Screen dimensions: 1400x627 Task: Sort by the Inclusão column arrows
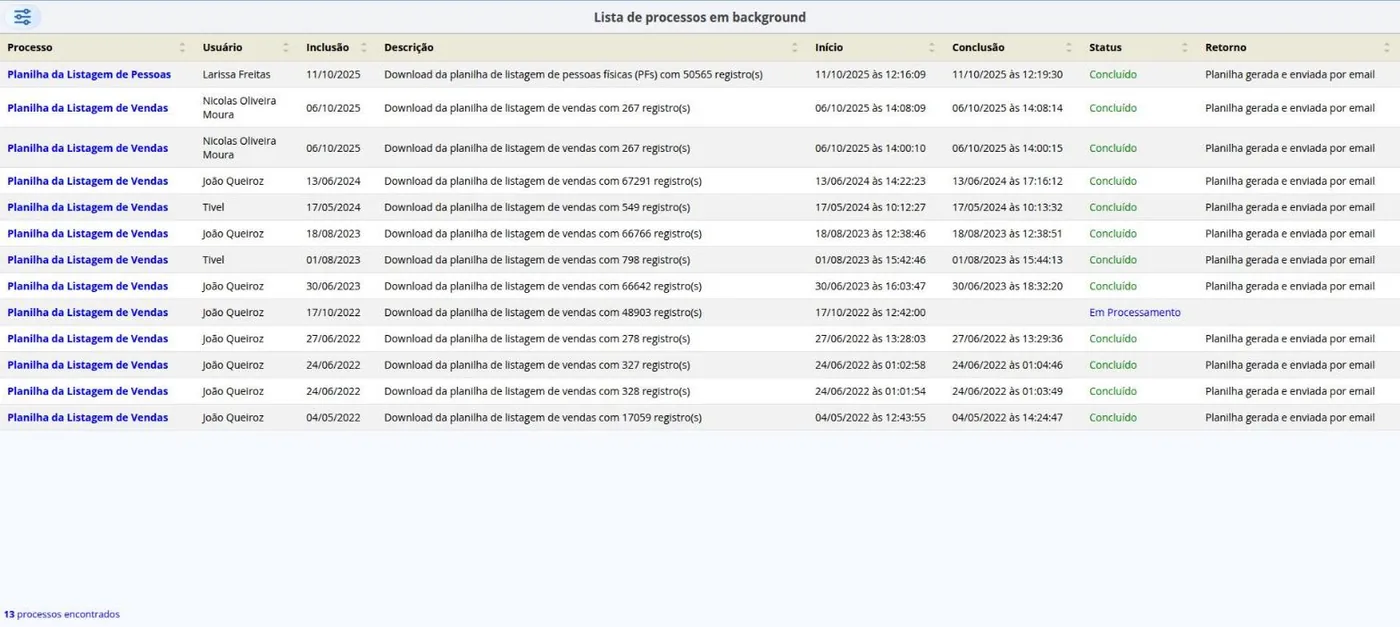tap(363, 48)
